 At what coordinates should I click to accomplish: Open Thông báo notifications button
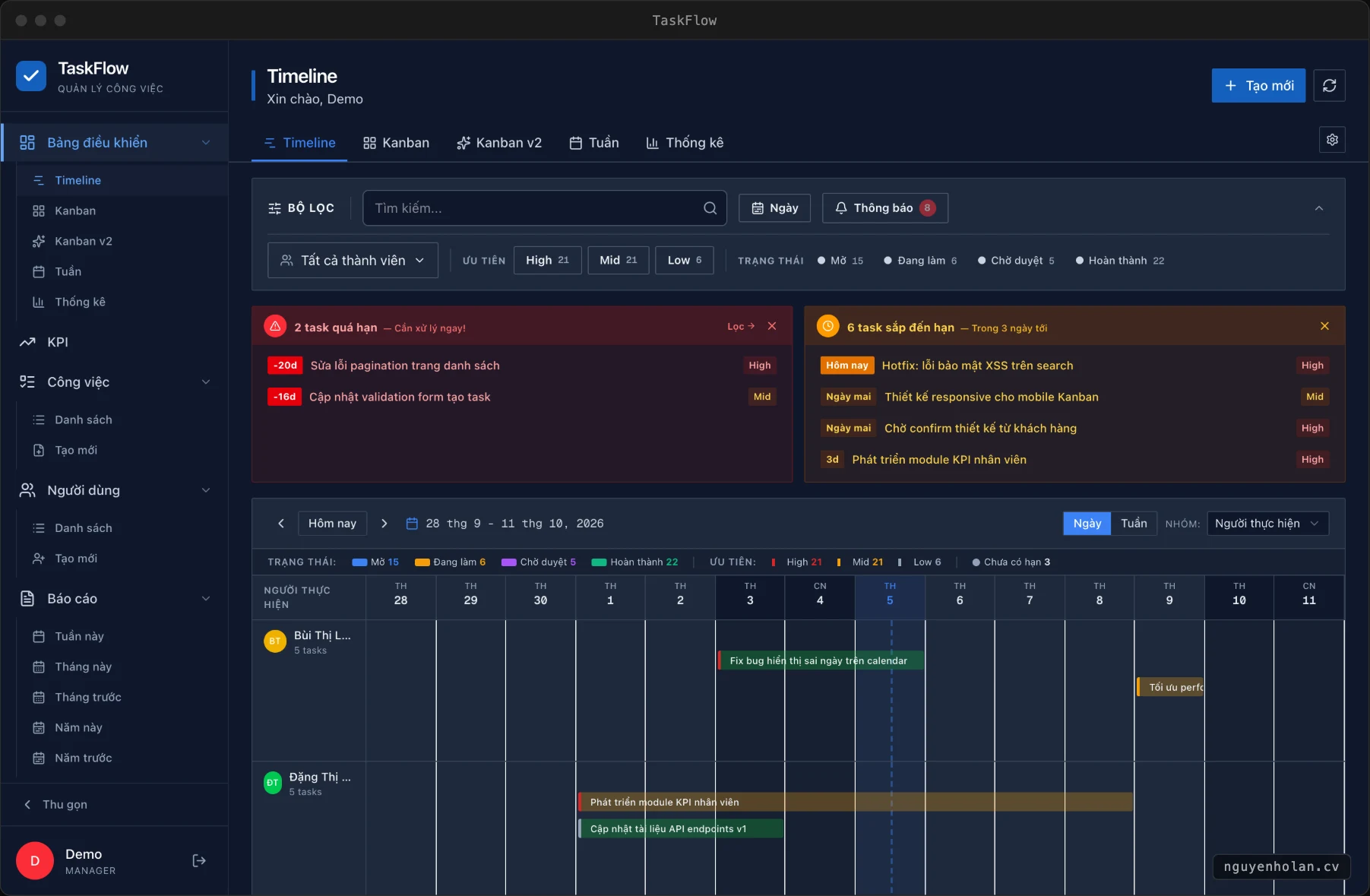click(x=885, y=208)
